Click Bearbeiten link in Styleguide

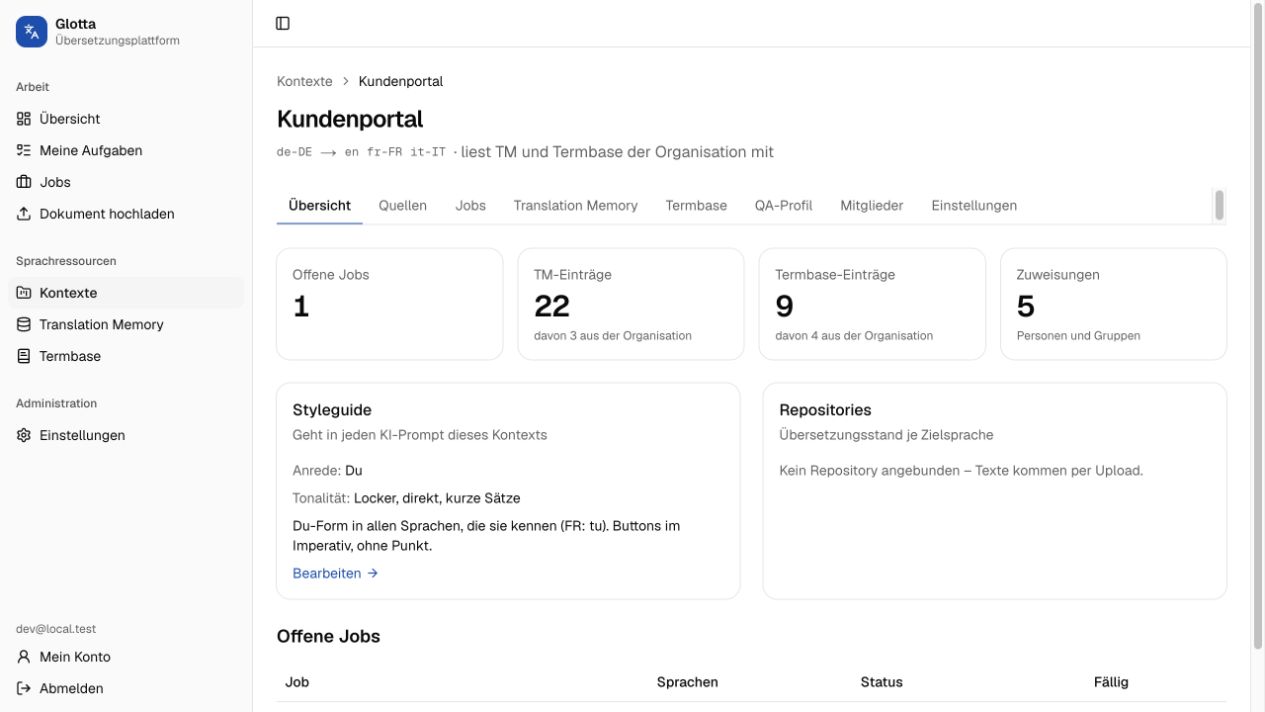point(335,573)
